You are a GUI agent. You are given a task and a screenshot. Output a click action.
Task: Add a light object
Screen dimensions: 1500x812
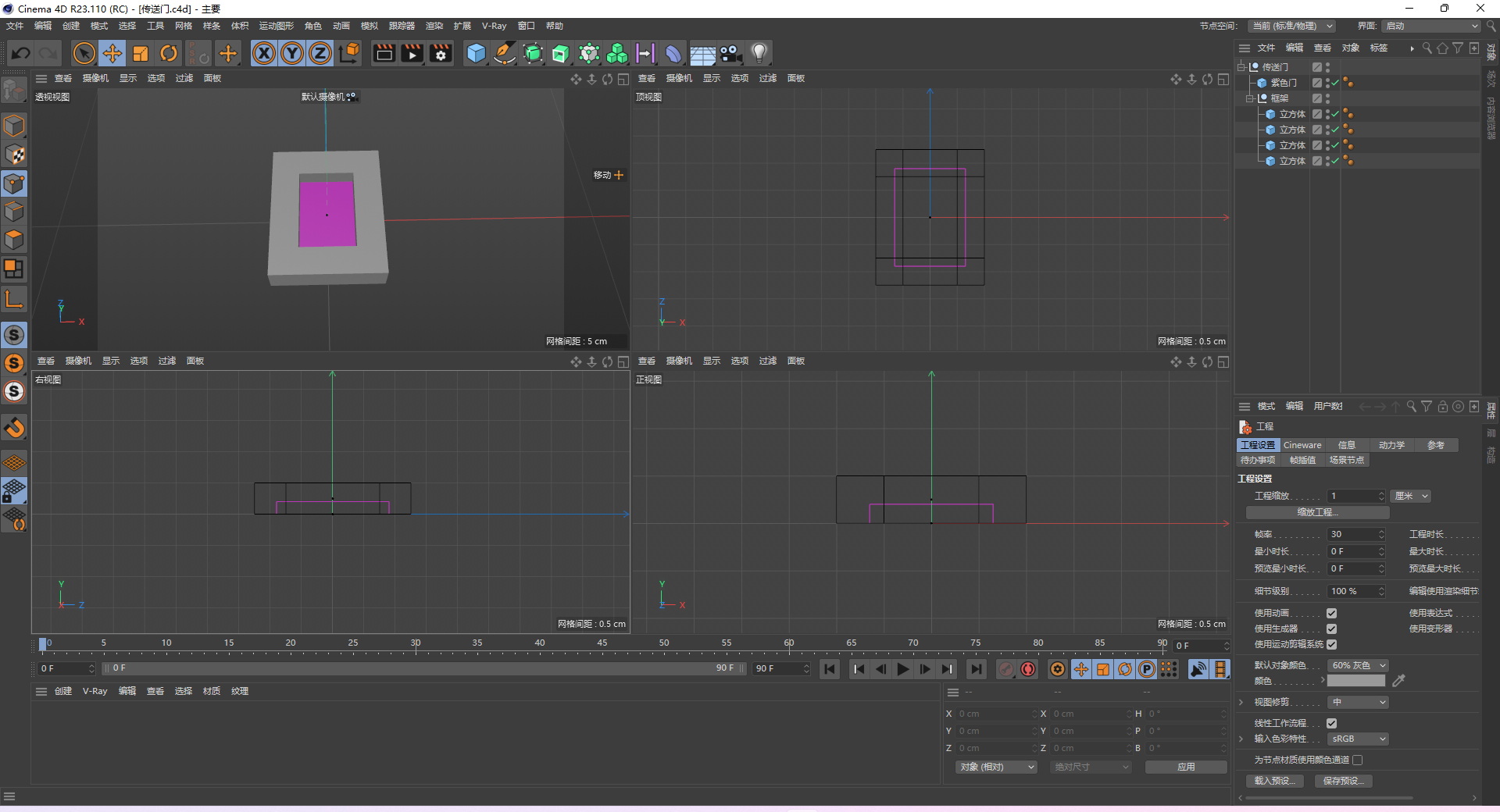click(759, 53)
